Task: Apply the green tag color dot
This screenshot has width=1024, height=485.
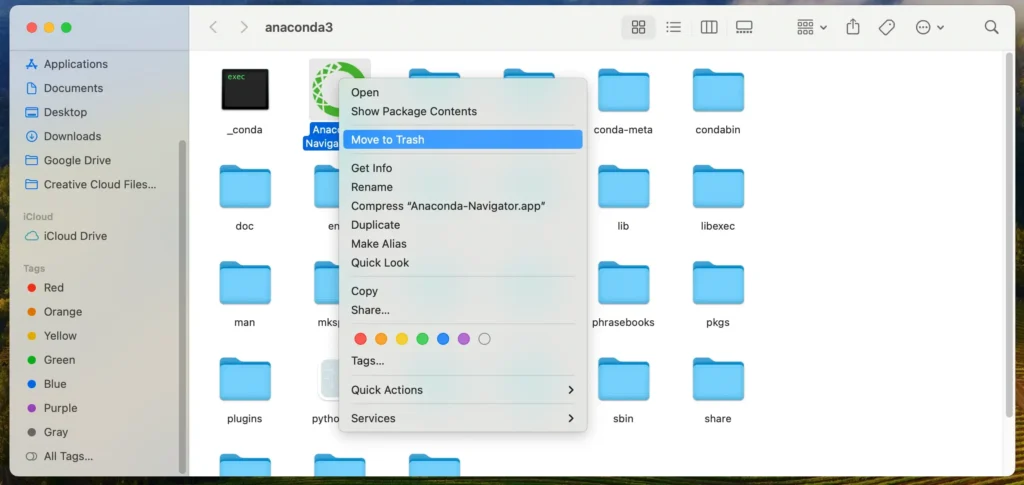Action: pos(423,339)
